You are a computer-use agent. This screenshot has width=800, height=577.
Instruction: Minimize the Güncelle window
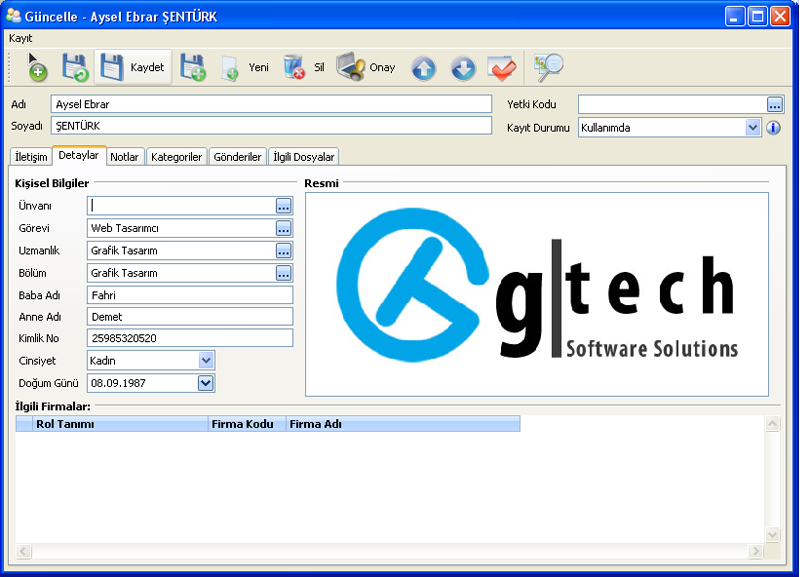tap(735, 17)
